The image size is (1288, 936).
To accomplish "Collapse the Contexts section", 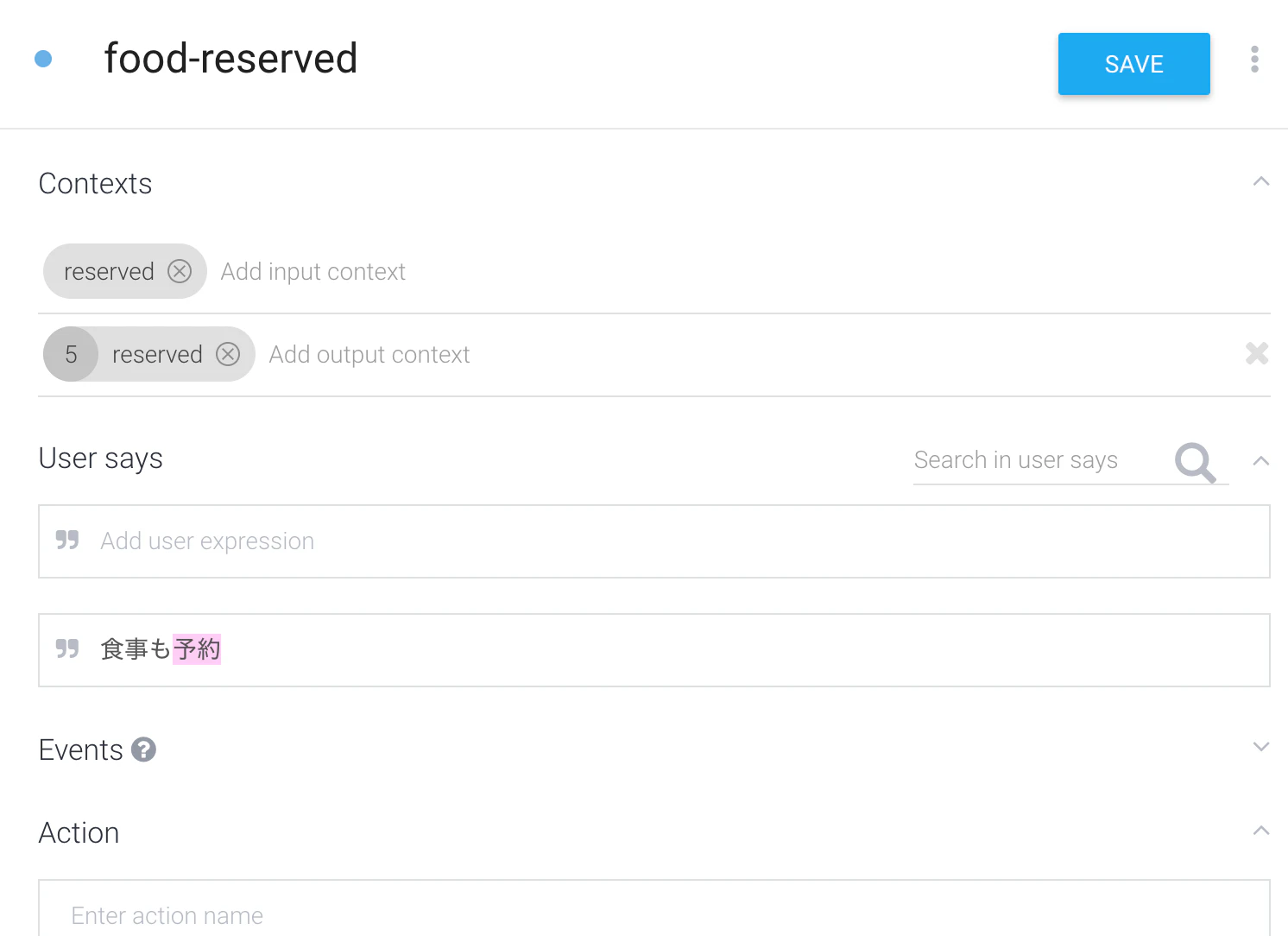I will (1261, 181).
